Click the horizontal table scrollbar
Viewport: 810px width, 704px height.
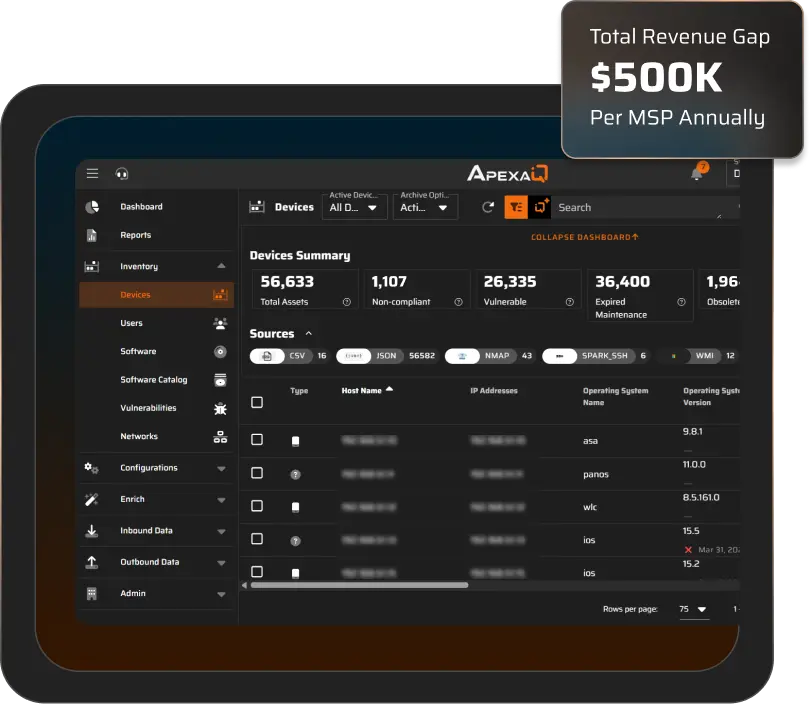pos(358,585)
